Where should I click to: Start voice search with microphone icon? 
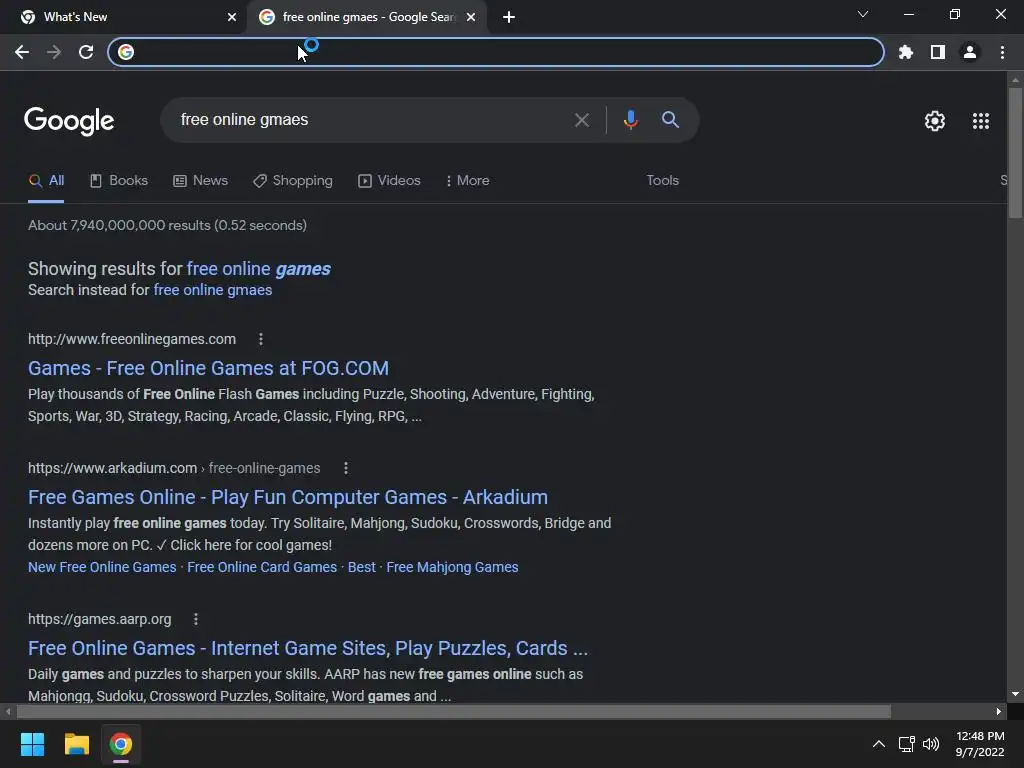[630, 120]
